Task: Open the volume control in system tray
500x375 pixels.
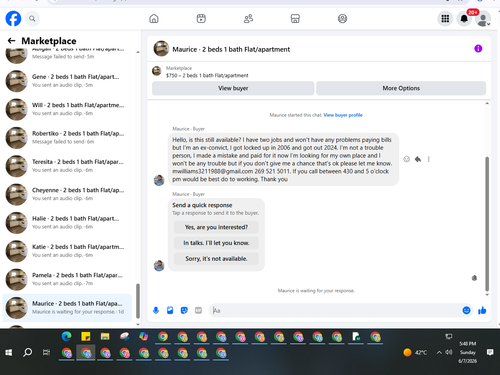Action: coord(449,352)
